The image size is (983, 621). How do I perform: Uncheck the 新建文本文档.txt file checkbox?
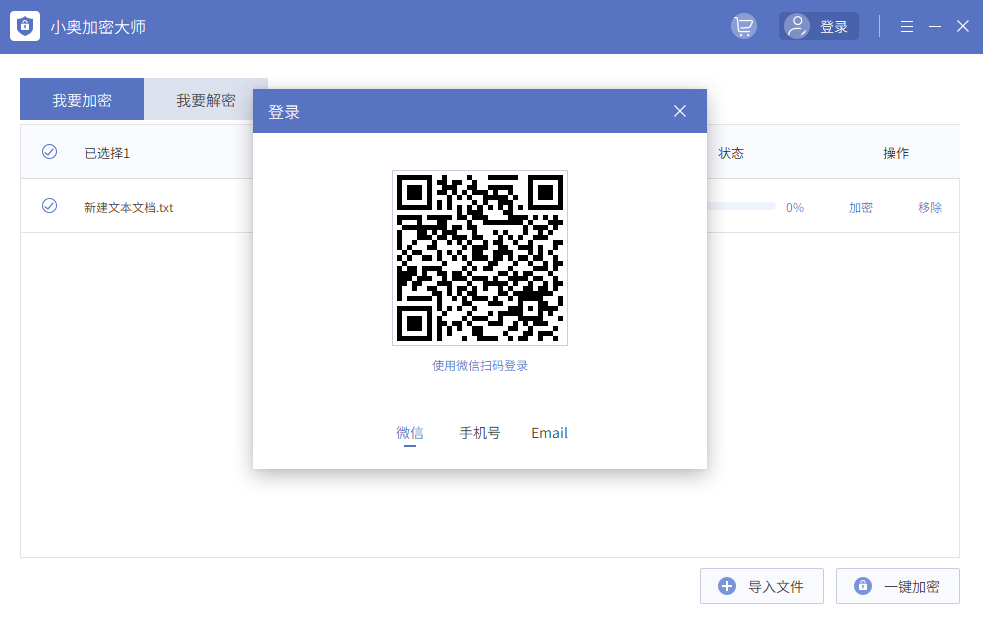[x=49, y=206]
